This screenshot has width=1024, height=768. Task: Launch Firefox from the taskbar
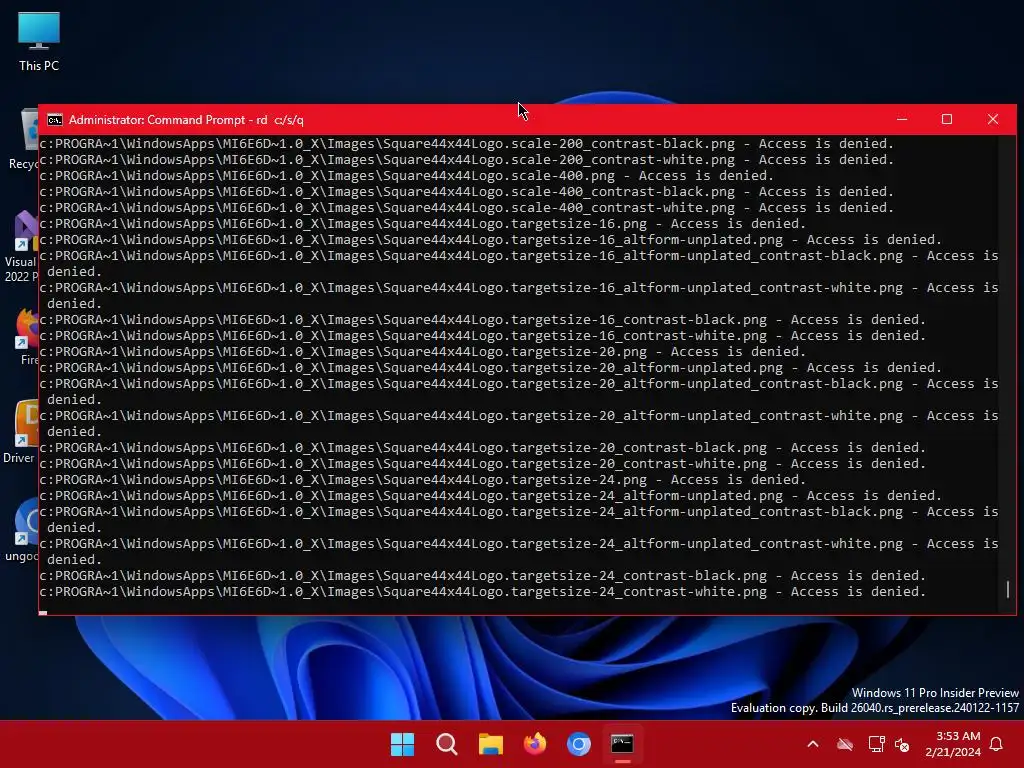click(x=535, y=744)
